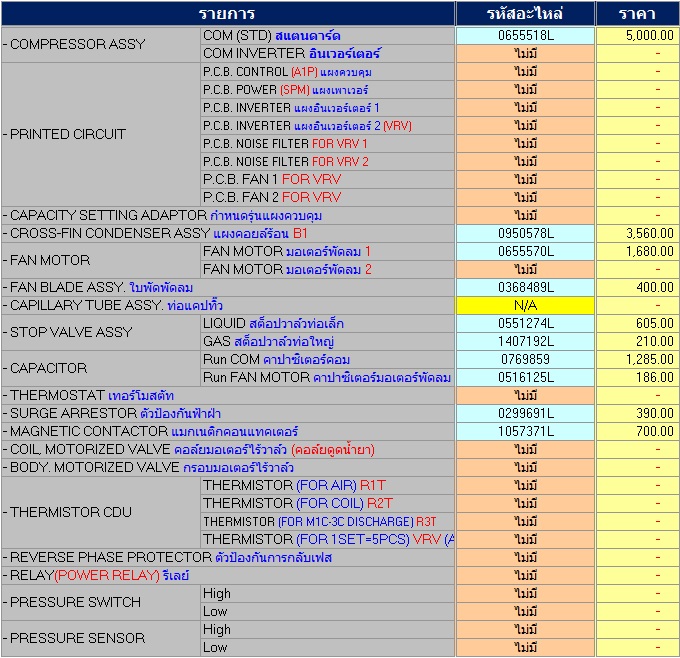
Task: Select THERMISTOR CDU category cell
Action: (x=101, y=512)
